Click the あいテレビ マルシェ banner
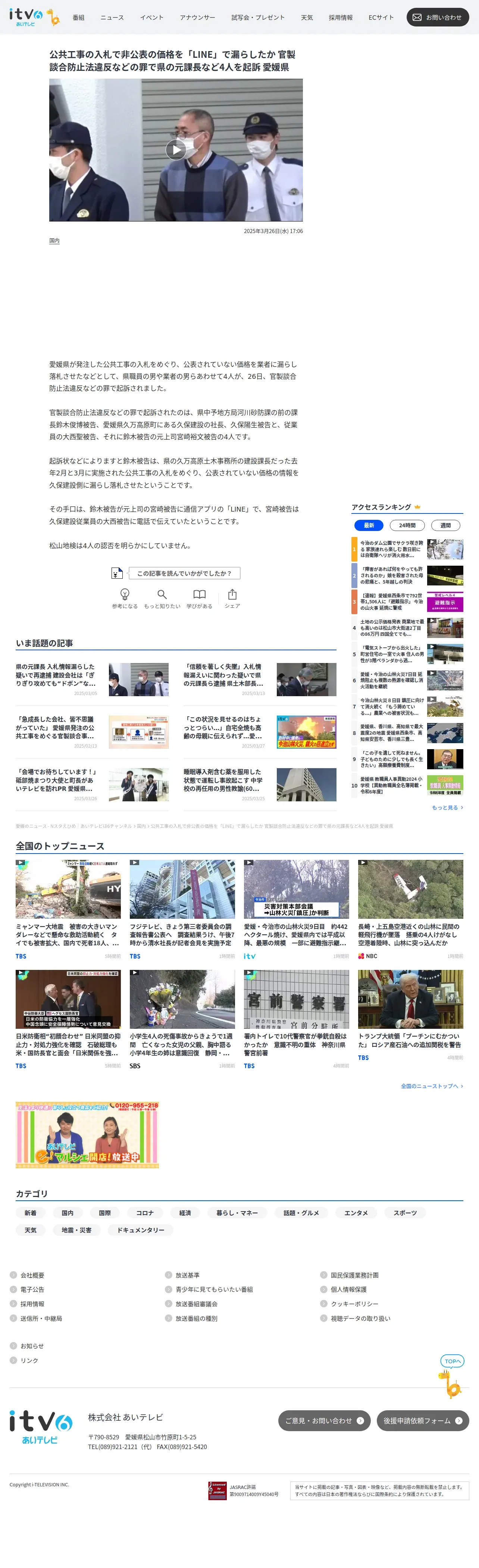Image resolution: width=479 pixels, height=1568 pixels. [88, 1135]
